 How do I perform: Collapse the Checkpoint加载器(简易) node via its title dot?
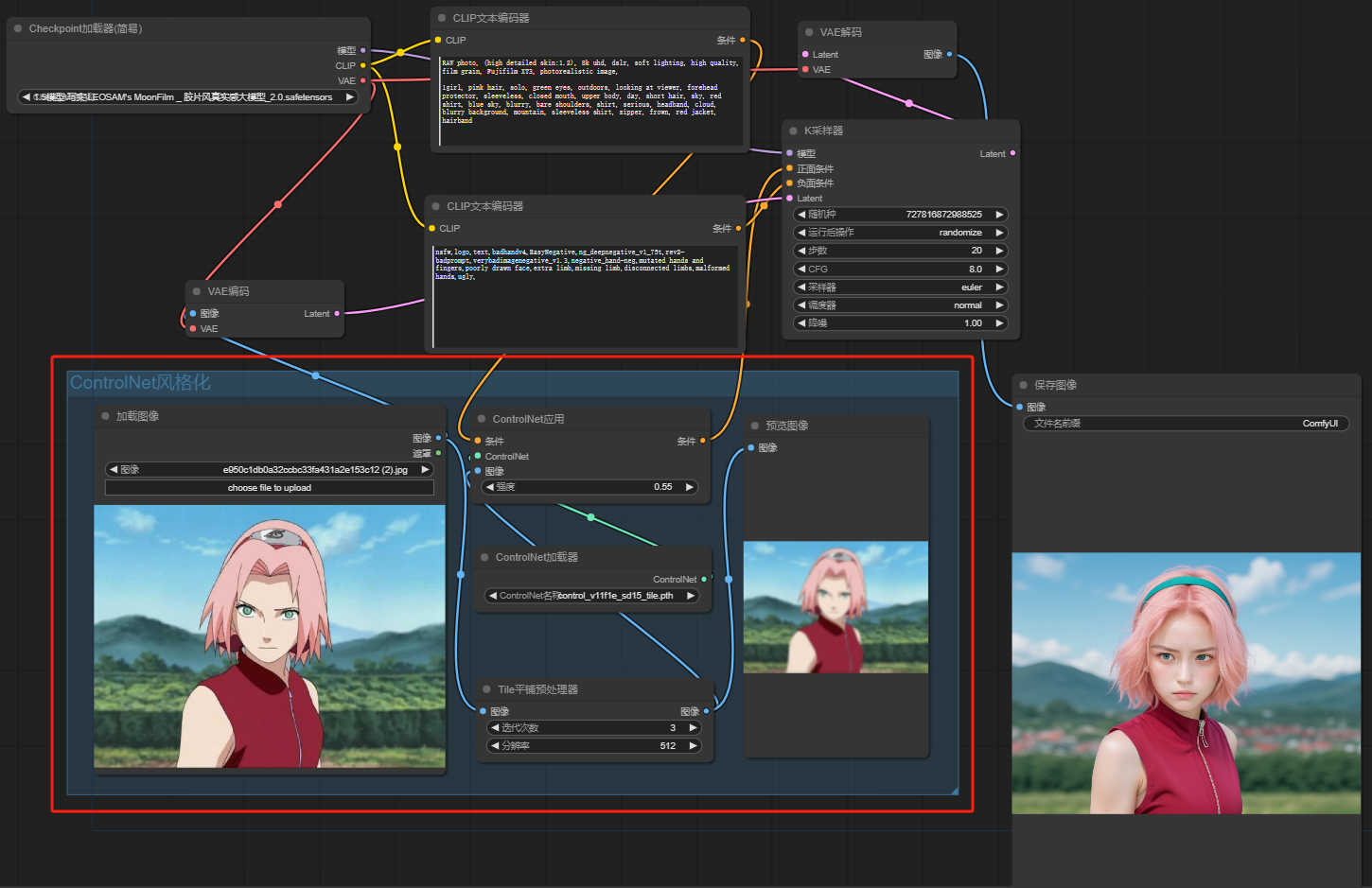click(18, 28)
